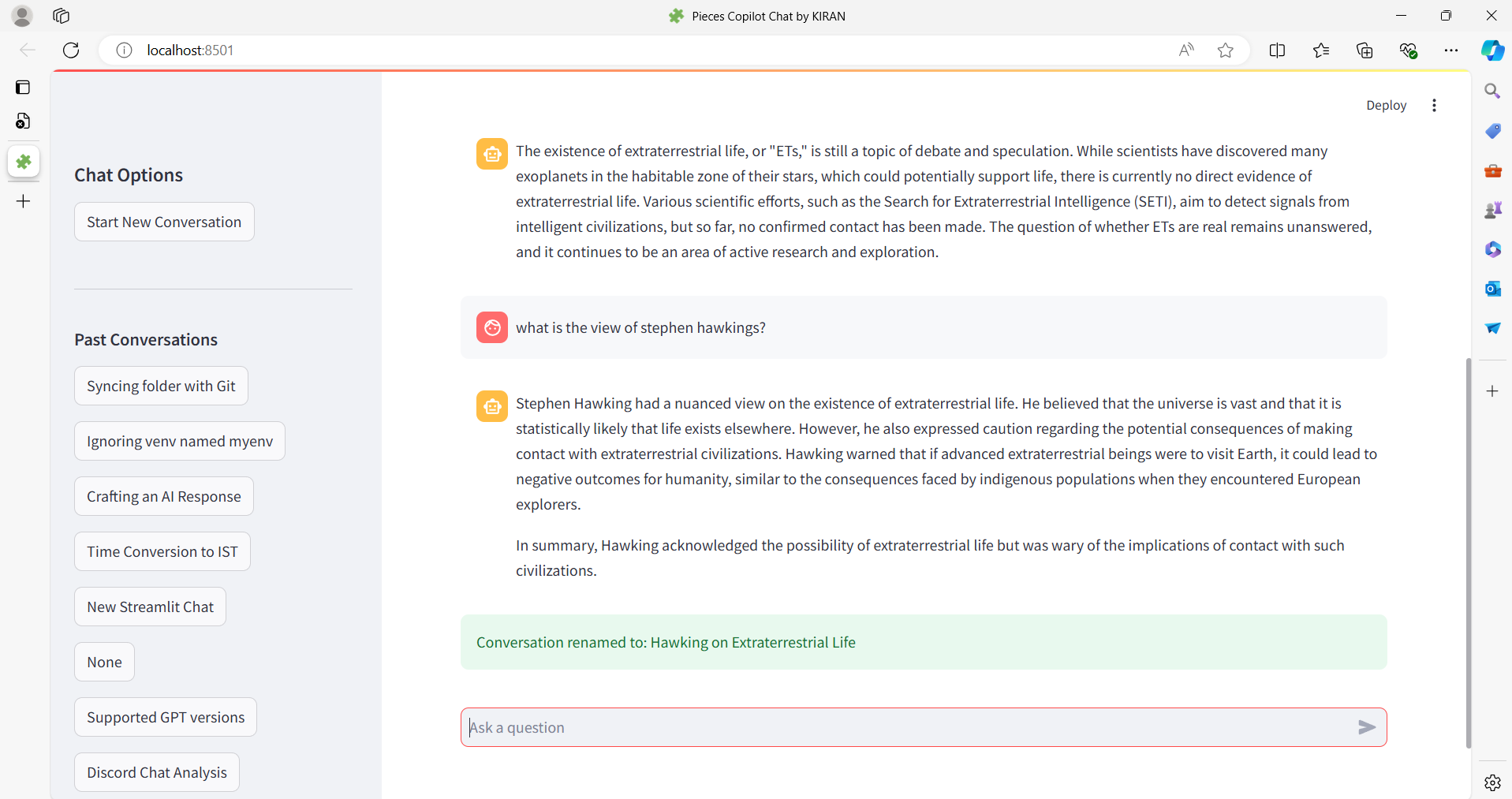
Task: Select the second vertical tab icon
Action: point(23,121)
